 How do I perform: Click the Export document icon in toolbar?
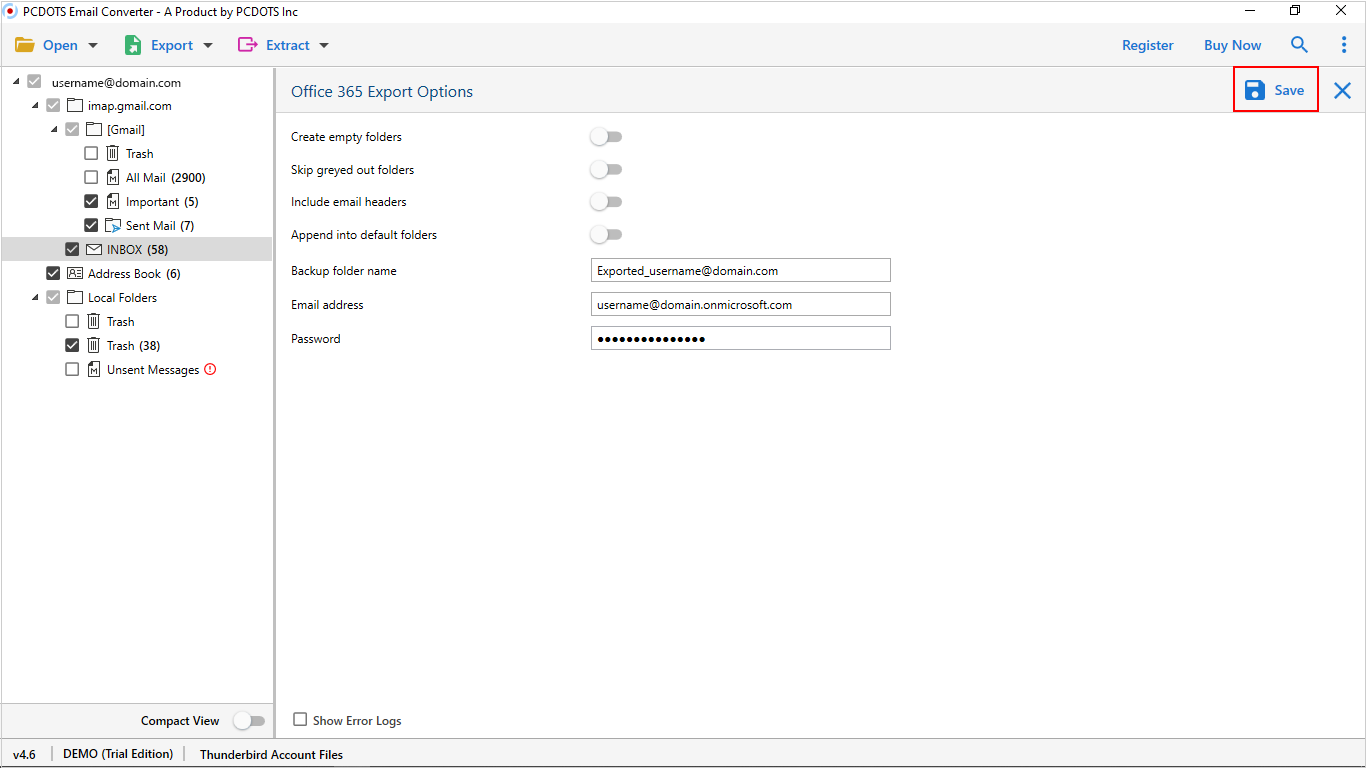pos(133,45)
